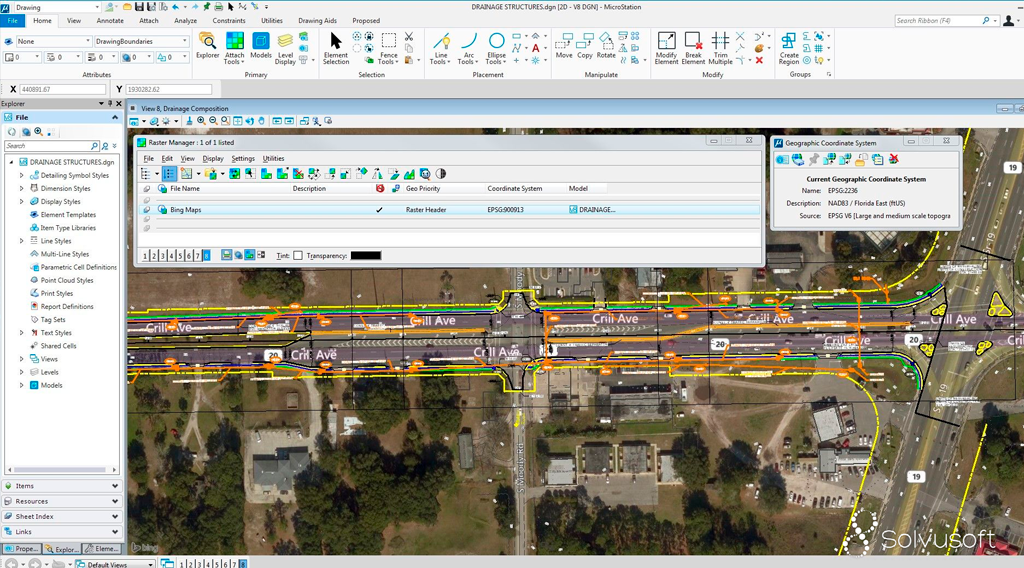This screenshot has height=568, width=1024.
Task: Switch to the Drawing Aids ribbon tab
Action: (x=317, y=21)
